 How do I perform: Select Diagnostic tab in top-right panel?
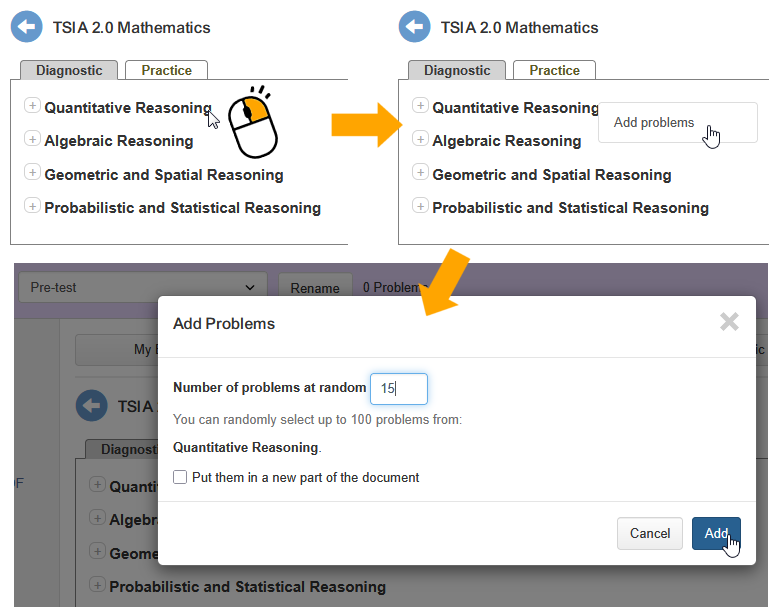(x=457, y=70)
